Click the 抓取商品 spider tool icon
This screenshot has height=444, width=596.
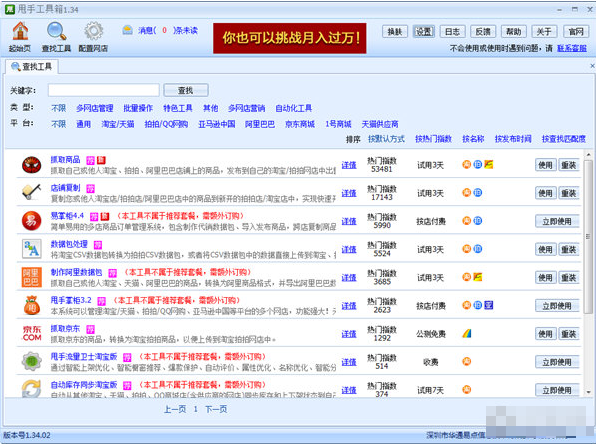32,165
